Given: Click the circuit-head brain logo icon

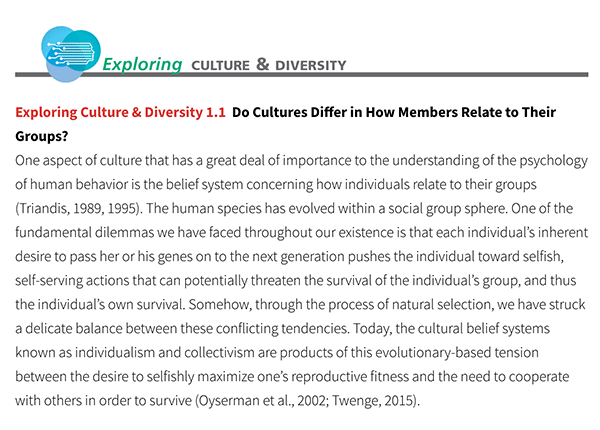Looking at the screenshot, I should pos(71,54).
